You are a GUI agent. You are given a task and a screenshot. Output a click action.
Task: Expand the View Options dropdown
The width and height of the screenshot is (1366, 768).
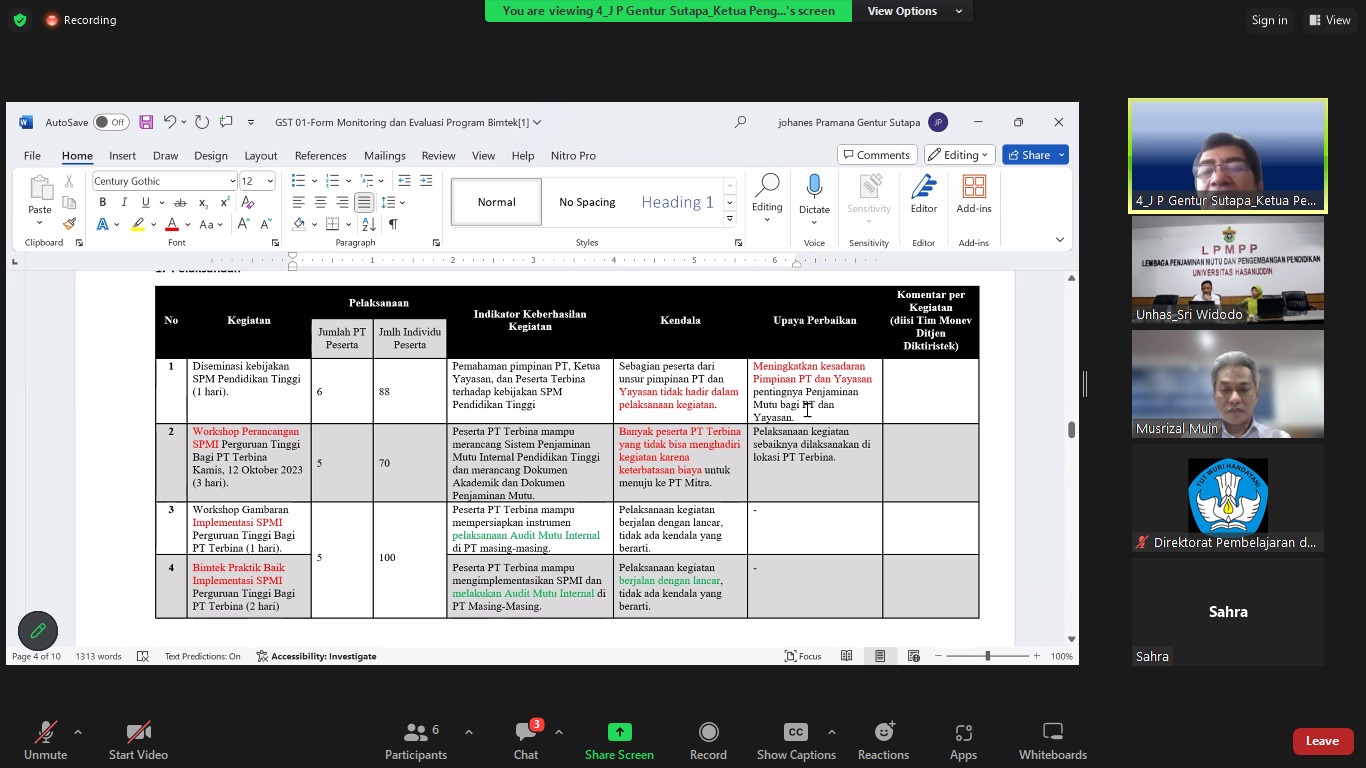click(x=914, y=11)
